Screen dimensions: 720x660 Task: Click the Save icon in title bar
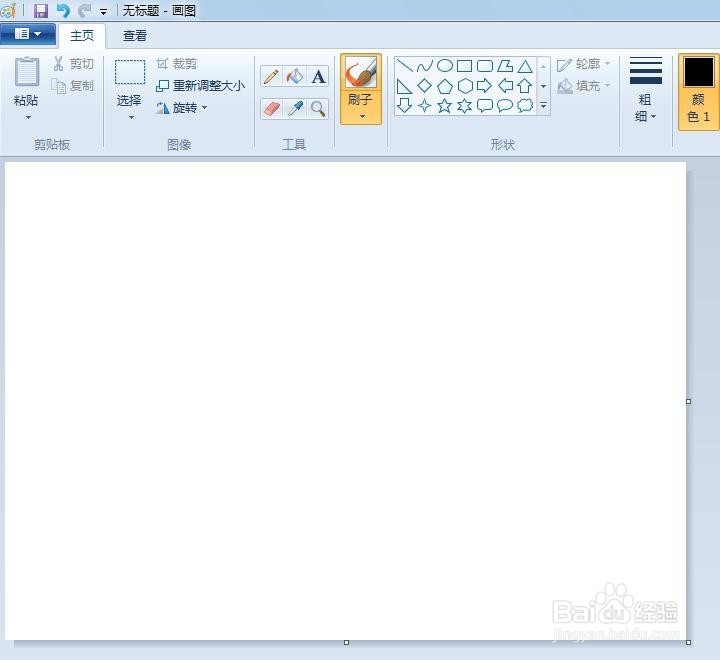(x=41, y=11)
